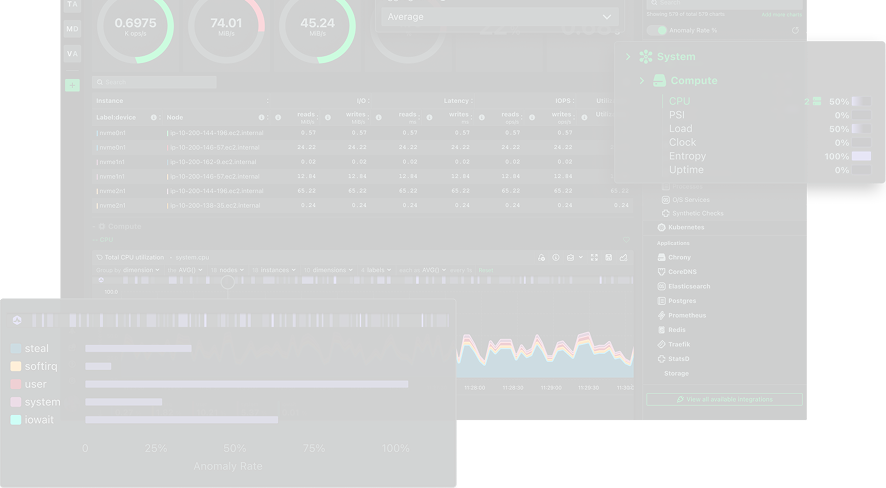Image resolution: width=886 pixels, height=488 pixels.
Task: Click the Traefik icon
Action: tap(662, 345)
